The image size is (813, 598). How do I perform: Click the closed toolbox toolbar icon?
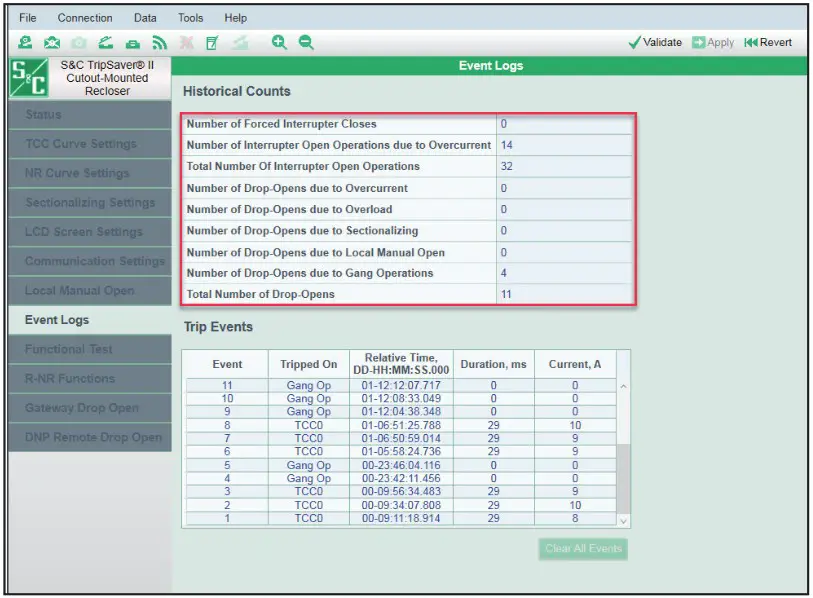(x=133, y=44)
